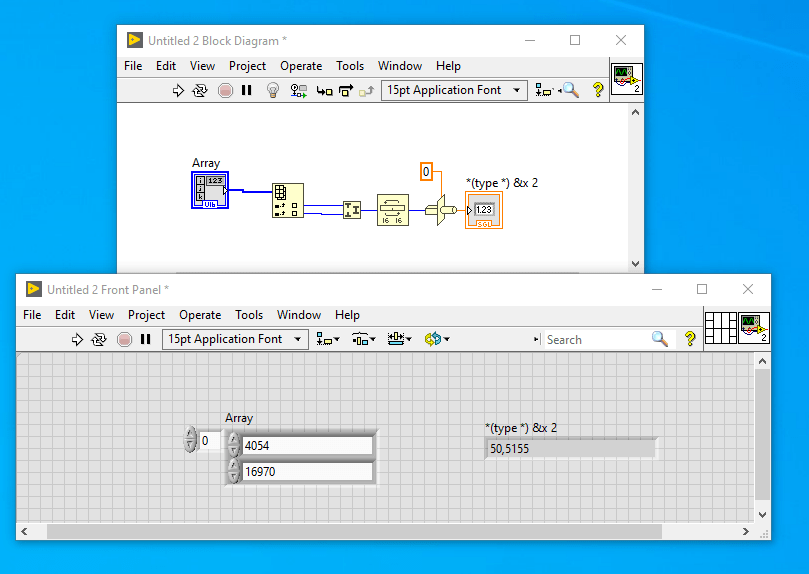Click scroll up arrow in Block Diagram
Screen dimensions: 809x574
pyautogui.click(x=635, y=112)
